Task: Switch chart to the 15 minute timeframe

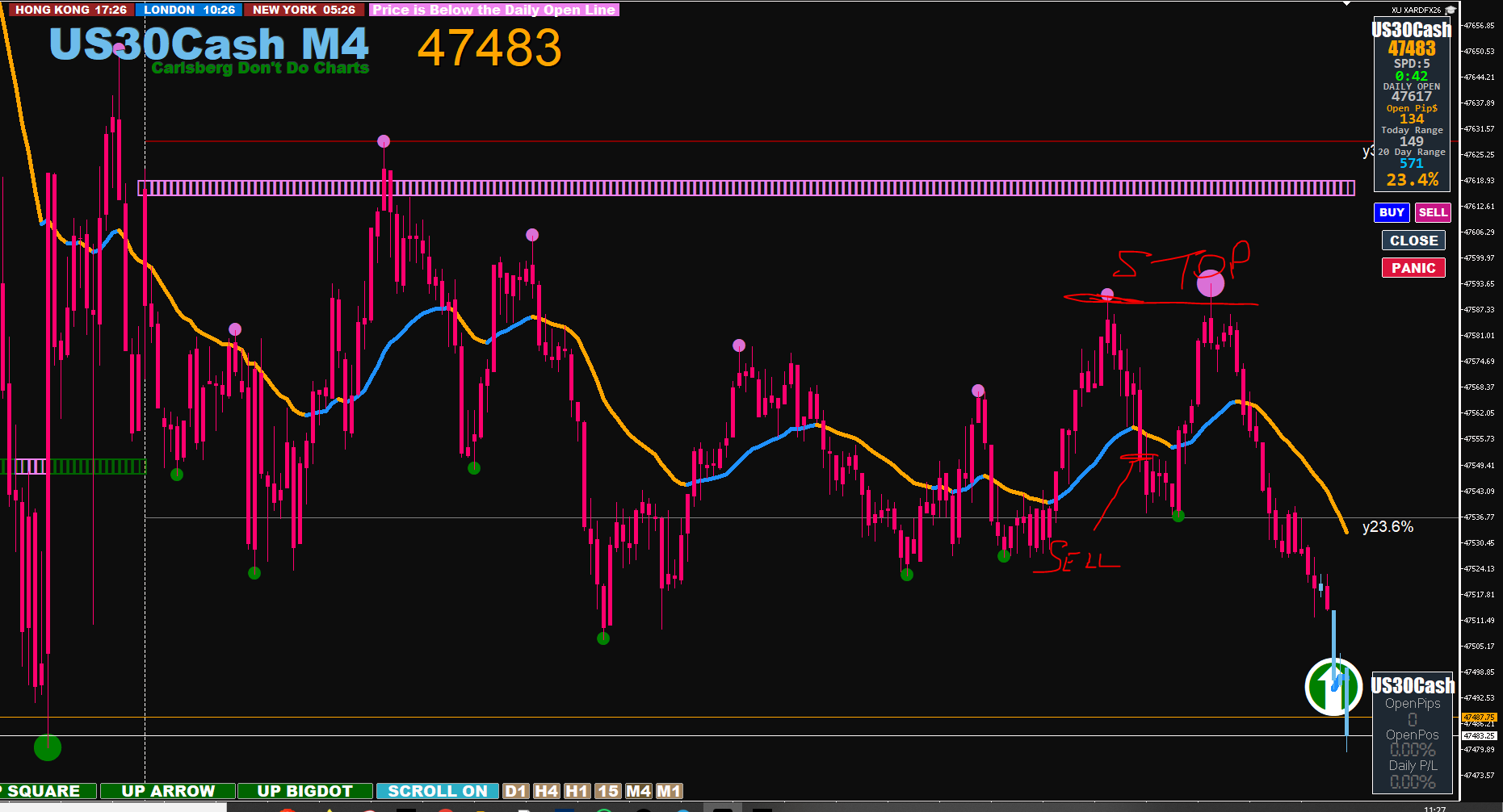Action: point(608,791)
